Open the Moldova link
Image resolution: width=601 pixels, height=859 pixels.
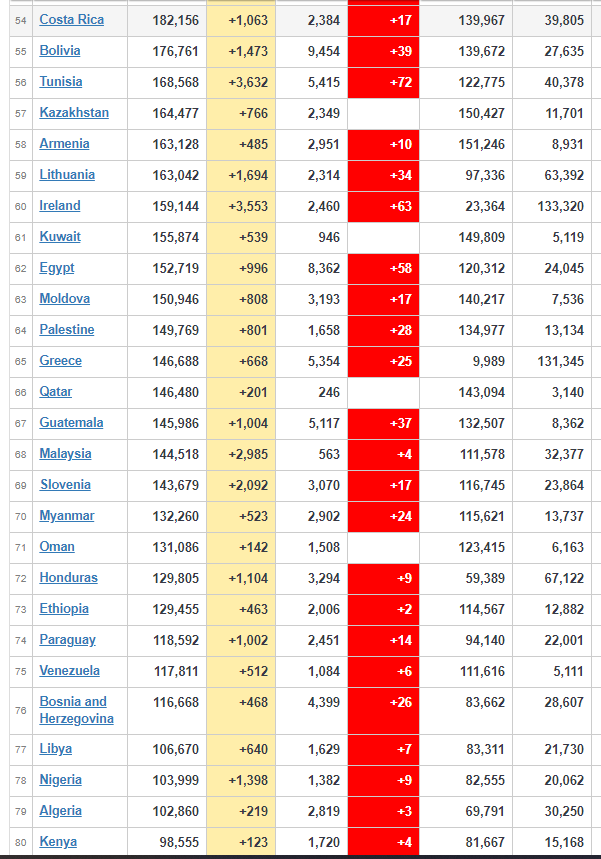click(x=65, y=299)
